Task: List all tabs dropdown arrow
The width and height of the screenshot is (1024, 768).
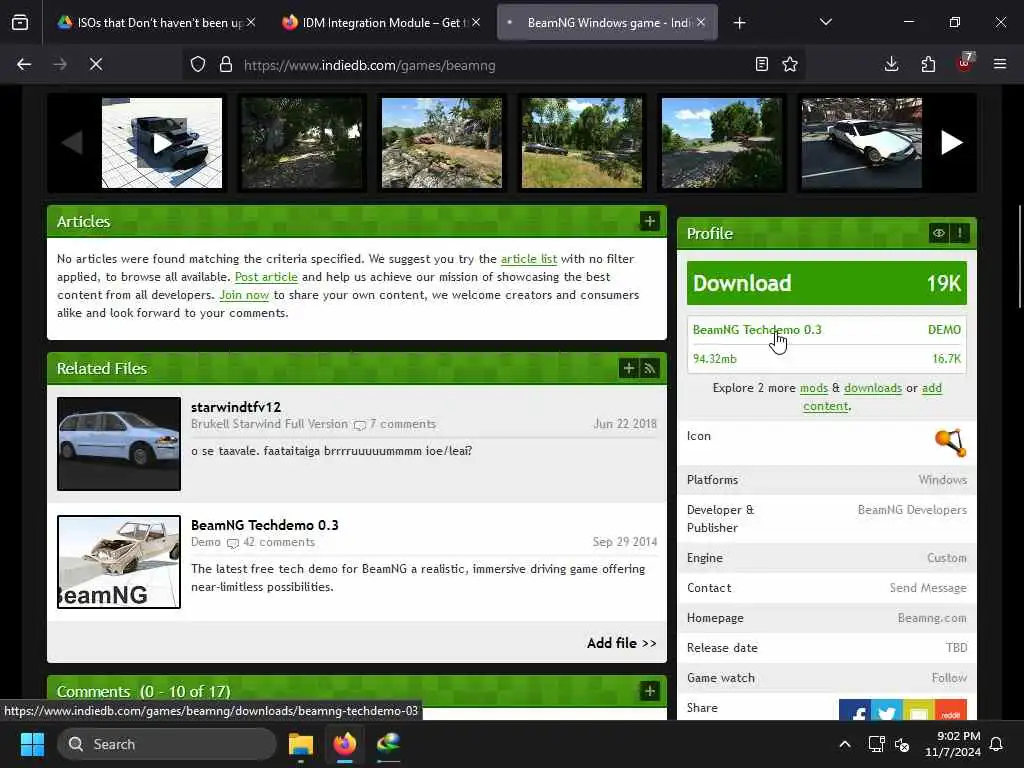Action: 825,22
